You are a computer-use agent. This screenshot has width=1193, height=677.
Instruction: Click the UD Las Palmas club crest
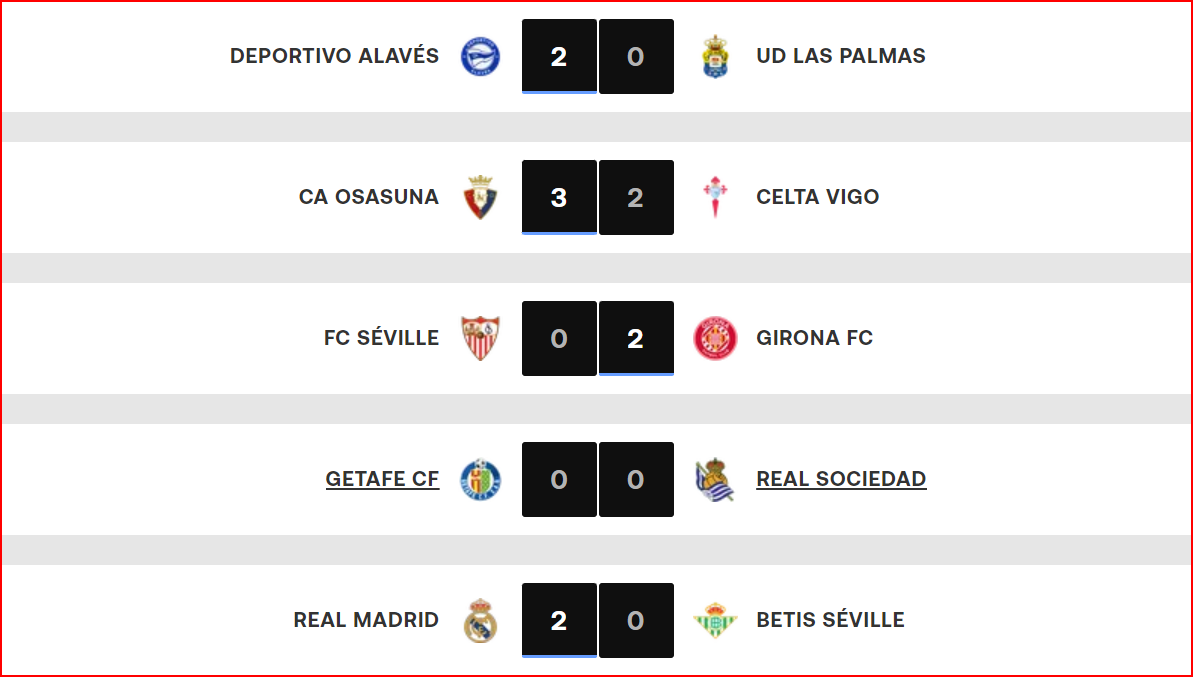(715, 56)
